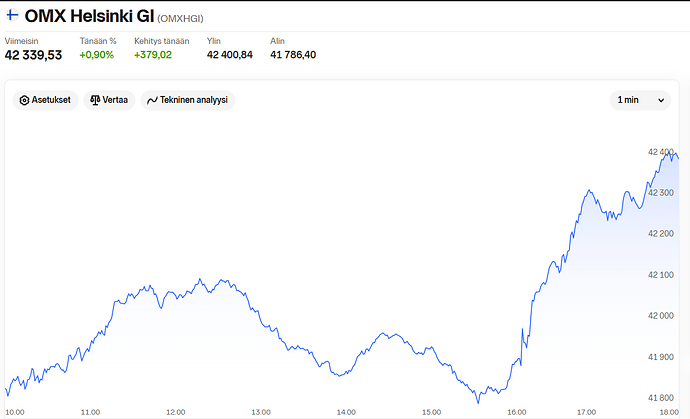
Task: Click the 41 800 price axis label
Action: [661, 398]
